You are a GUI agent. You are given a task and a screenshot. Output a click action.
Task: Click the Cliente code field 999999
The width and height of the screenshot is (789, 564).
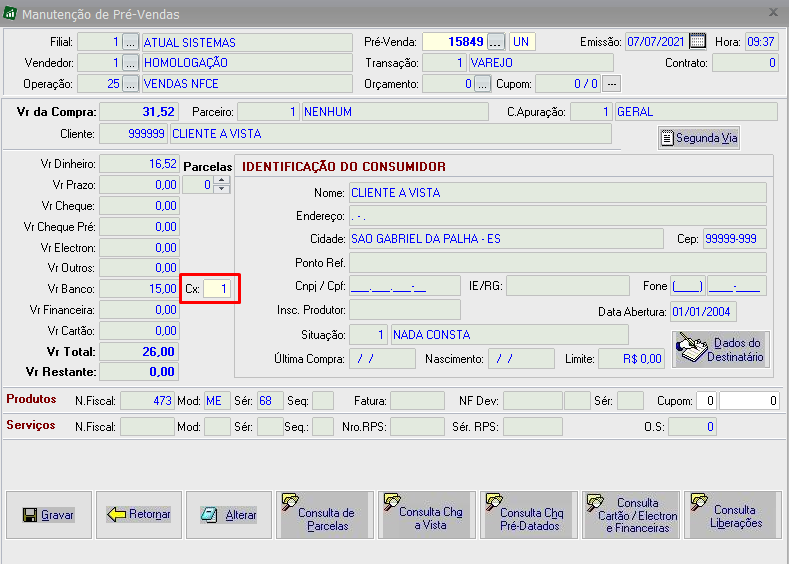click(x=133, y=134)
